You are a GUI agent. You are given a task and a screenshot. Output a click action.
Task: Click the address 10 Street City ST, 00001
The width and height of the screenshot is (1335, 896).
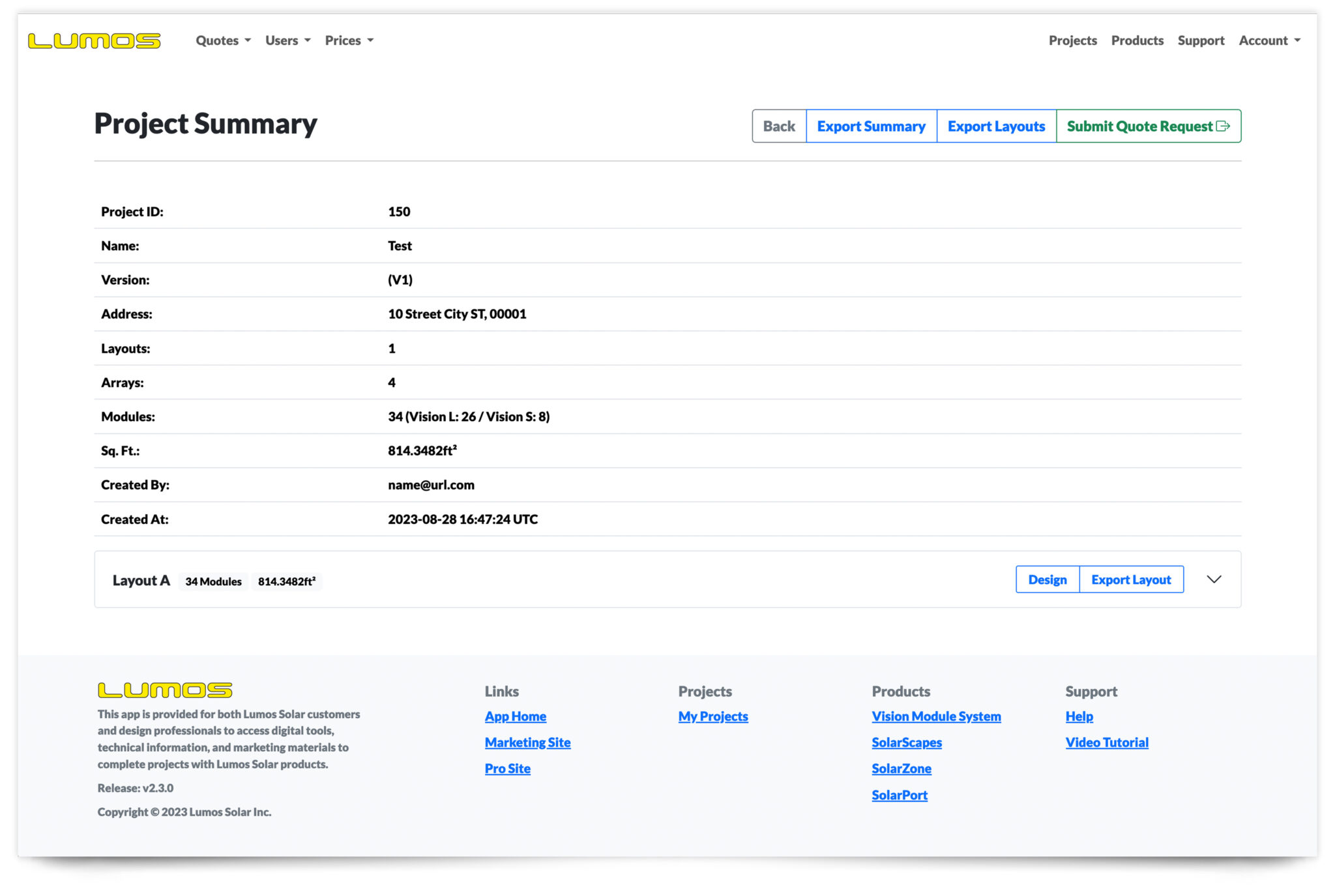pyautogui.click(x=457, y=314)
